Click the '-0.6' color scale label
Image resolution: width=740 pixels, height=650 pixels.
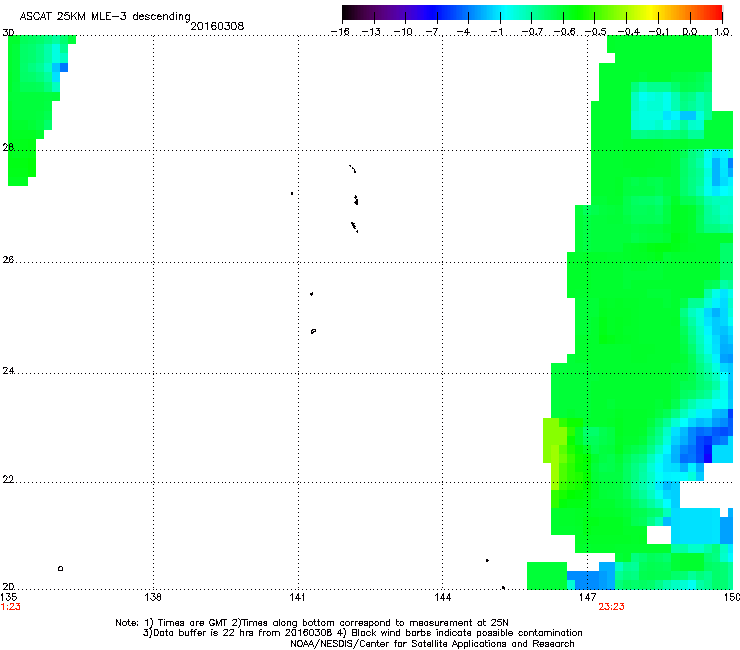564,32
